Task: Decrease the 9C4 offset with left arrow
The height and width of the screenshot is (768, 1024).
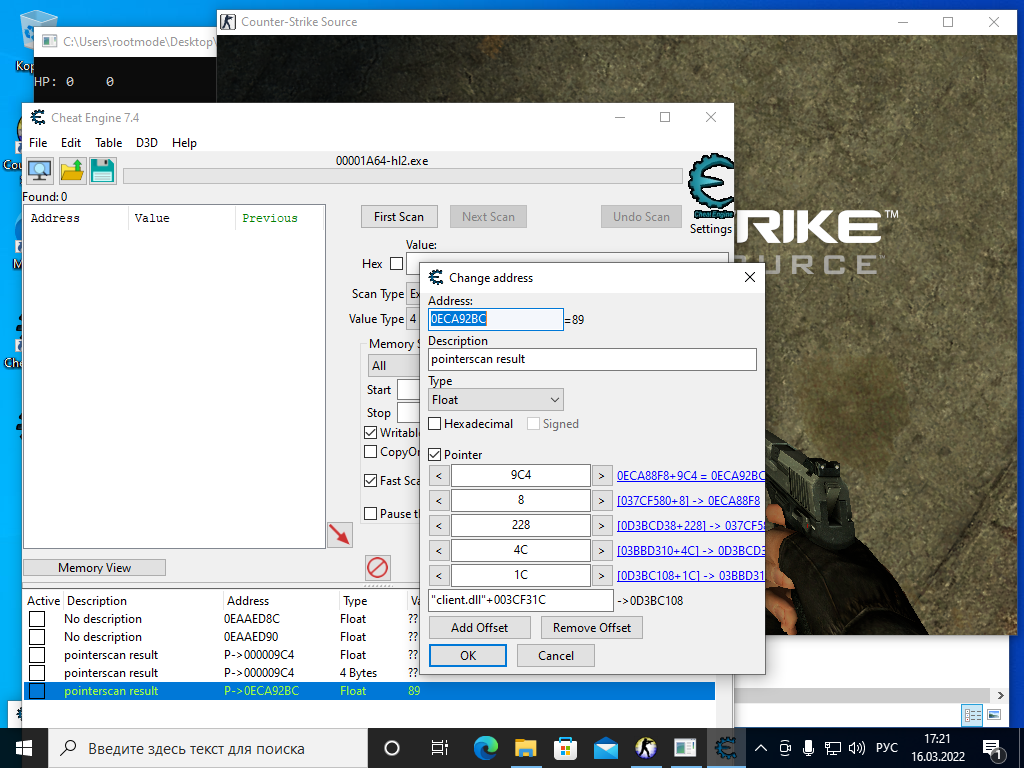Action: click(x=439, y=476)
